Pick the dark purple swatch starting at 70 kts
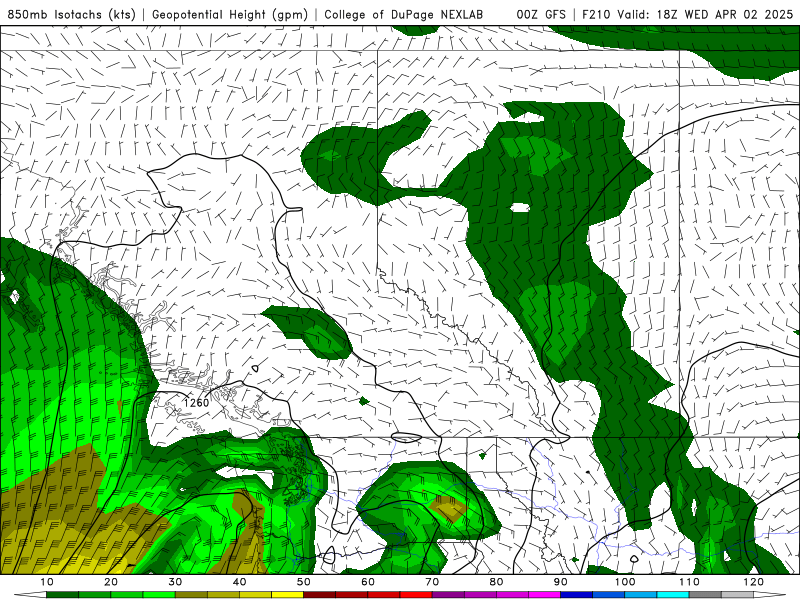800x600 pixels. click(448, 595)
